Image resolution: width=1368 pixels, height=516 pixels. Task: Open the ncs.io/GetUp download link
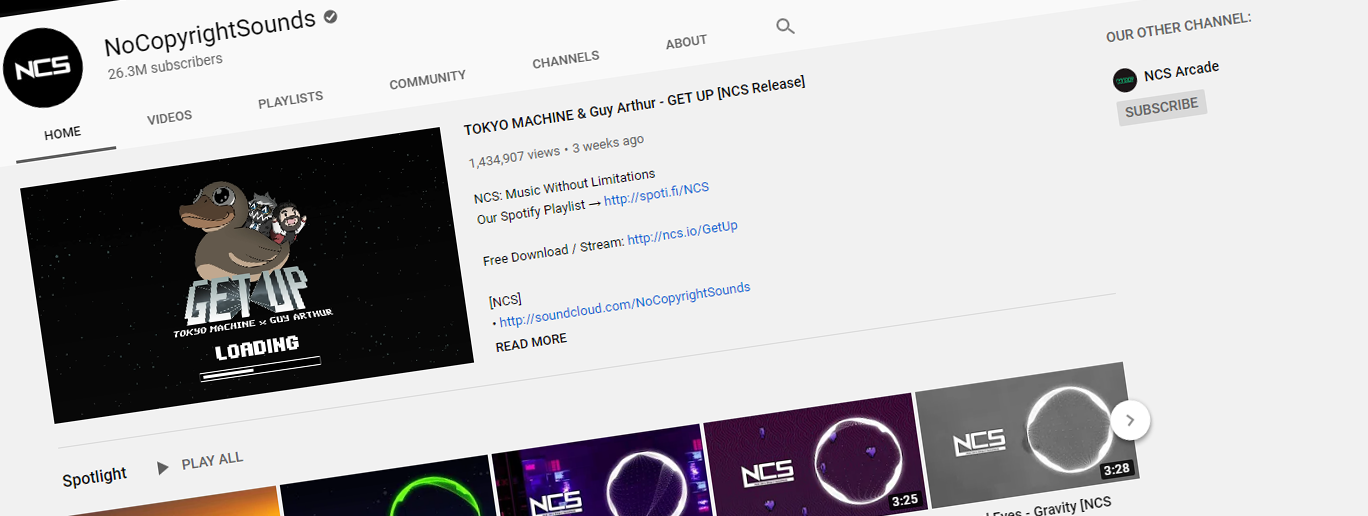pos(682,233)
